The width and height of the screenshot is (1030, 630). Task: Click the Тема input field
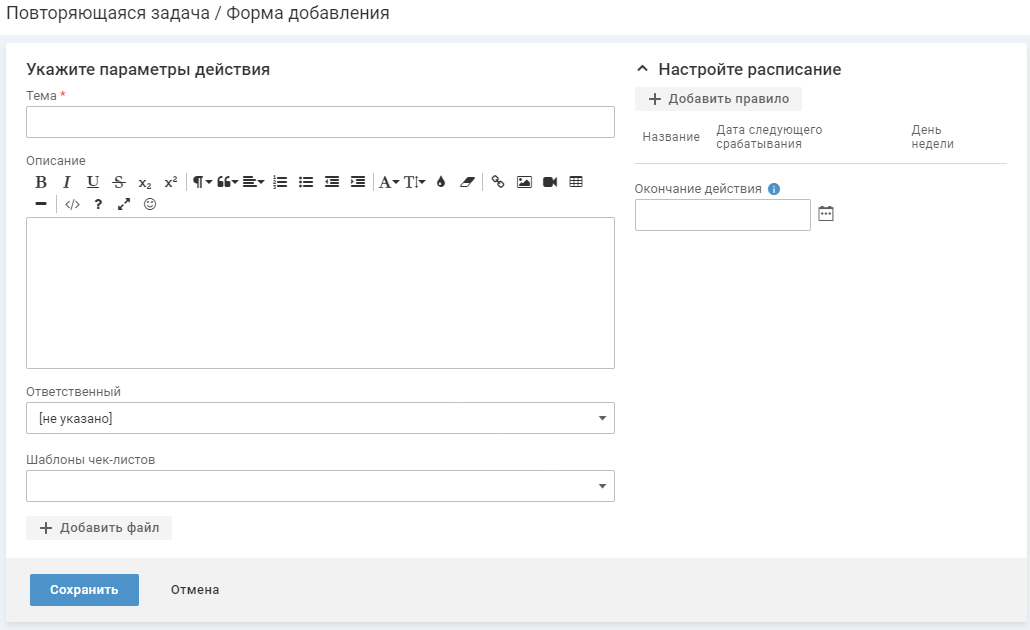320,122
